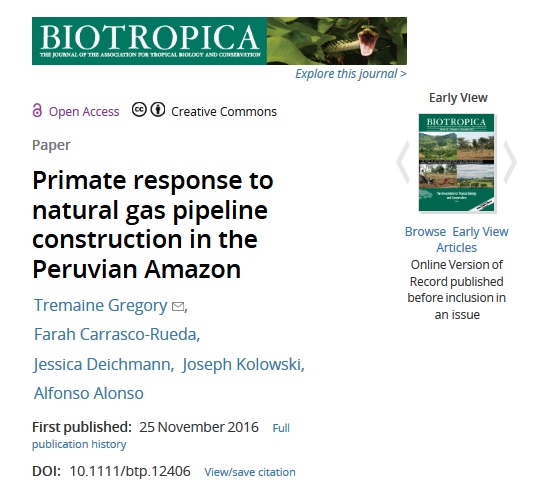
Task: Open Tremaine Gregory author link
Action: pyautogui.click(x=101, y=305)
